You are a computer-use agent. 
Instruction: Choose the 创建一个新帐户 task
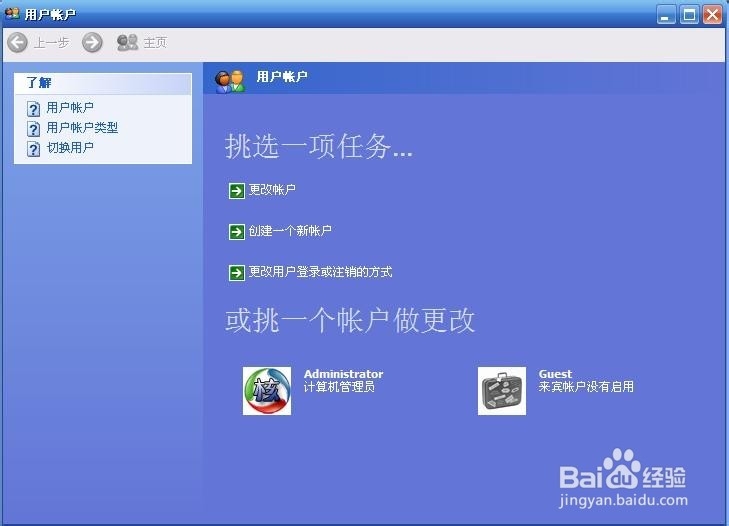tap(290, 230)
